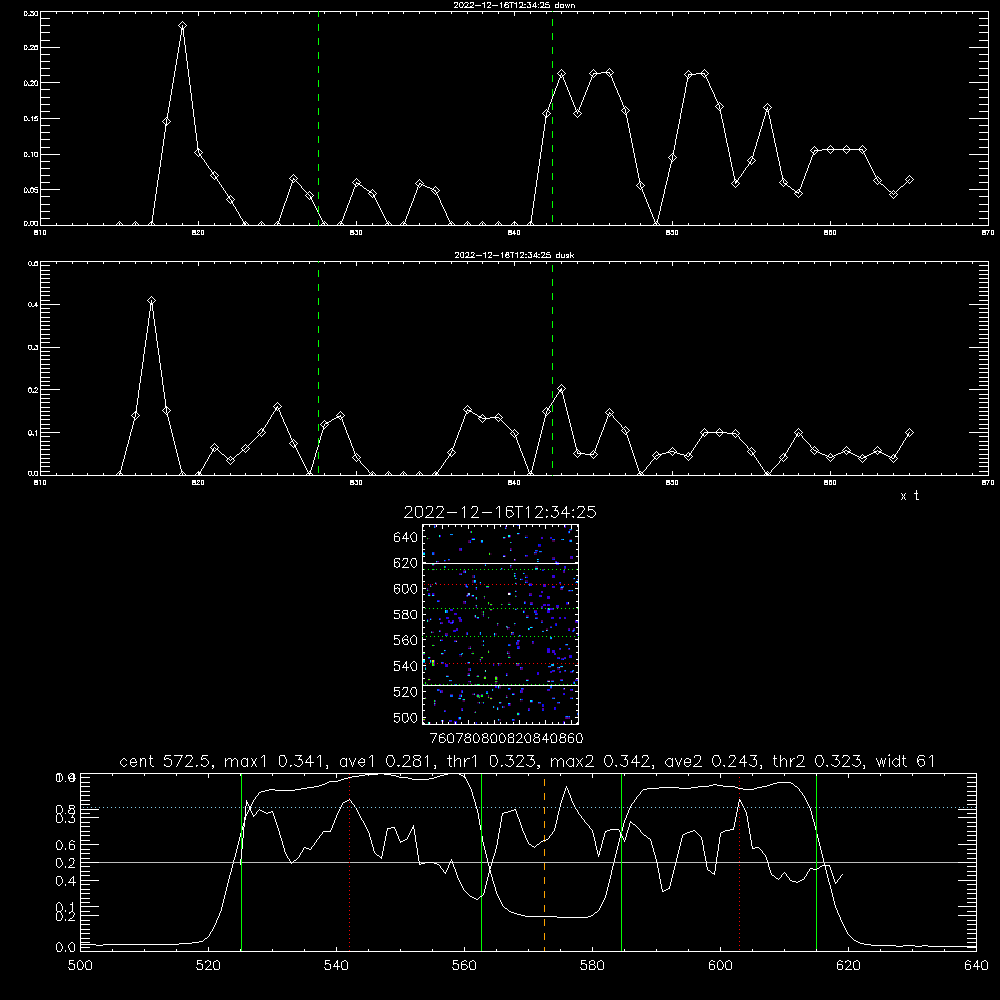Click the 'thr2 0.323' value in the stats line
The width and height of the screenshot is (1000, 1000).
tap(820, 761)
